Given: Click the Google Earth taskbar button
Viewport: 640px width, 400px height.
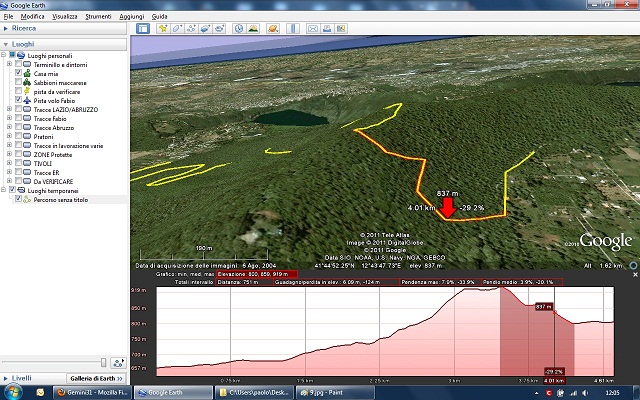Looking at the screenshot, I should coord(173,392).
